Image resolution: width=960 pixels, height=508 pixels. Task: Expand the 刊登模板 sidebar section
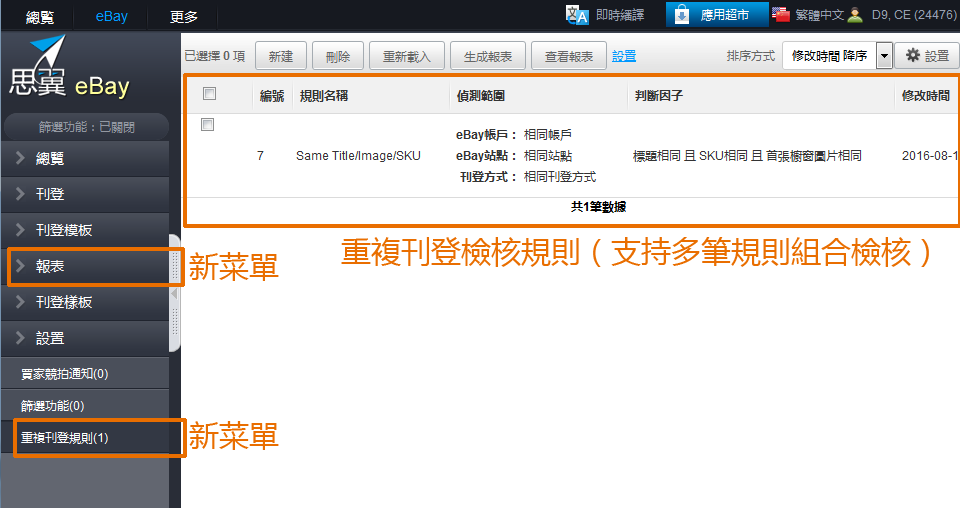(85, 230)
